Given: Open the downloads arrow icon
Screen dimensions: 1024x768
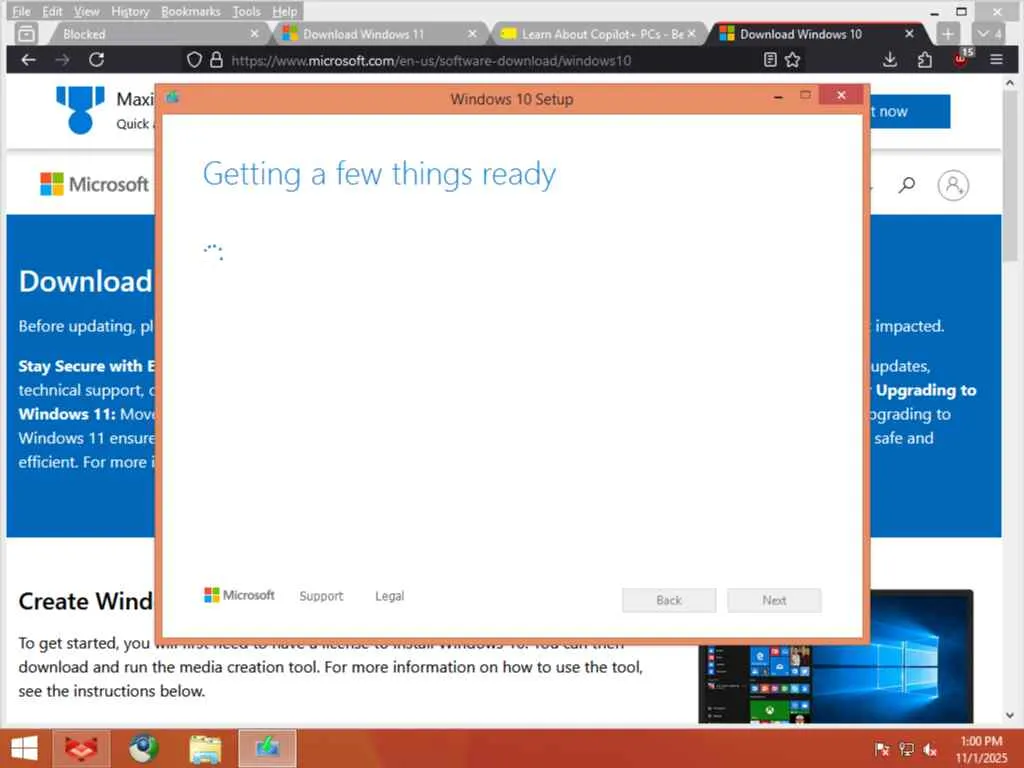Looking at the screenshot, I should tap(889, 60).
